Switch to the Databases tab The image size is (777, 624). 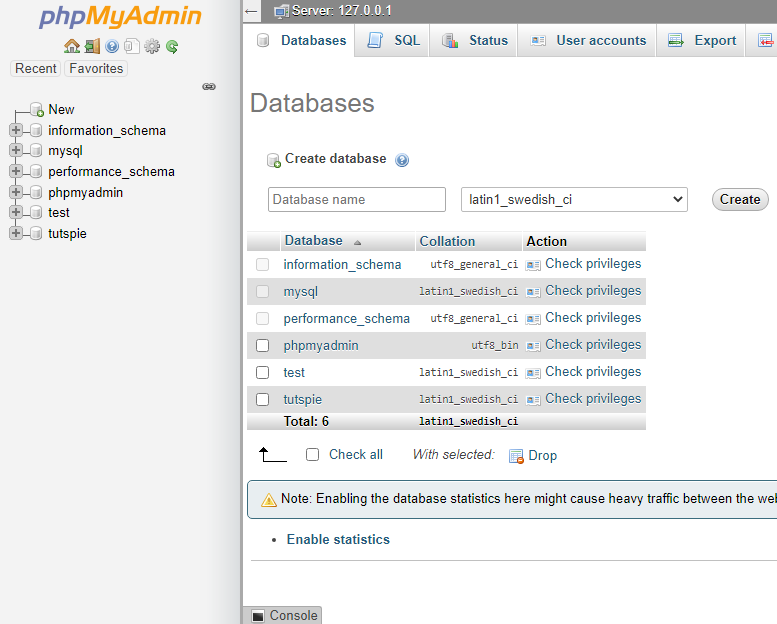pyautogui.click(x=300, y=41)
